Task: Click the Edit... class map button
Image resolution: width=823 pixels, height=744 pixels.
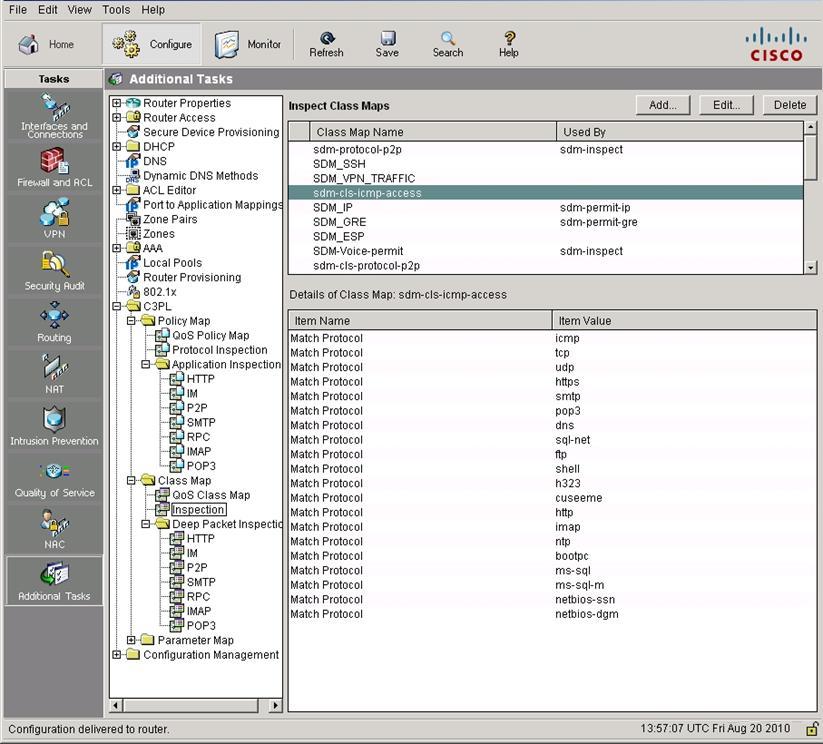Action: pyautogui.click(x=726, y=105)
